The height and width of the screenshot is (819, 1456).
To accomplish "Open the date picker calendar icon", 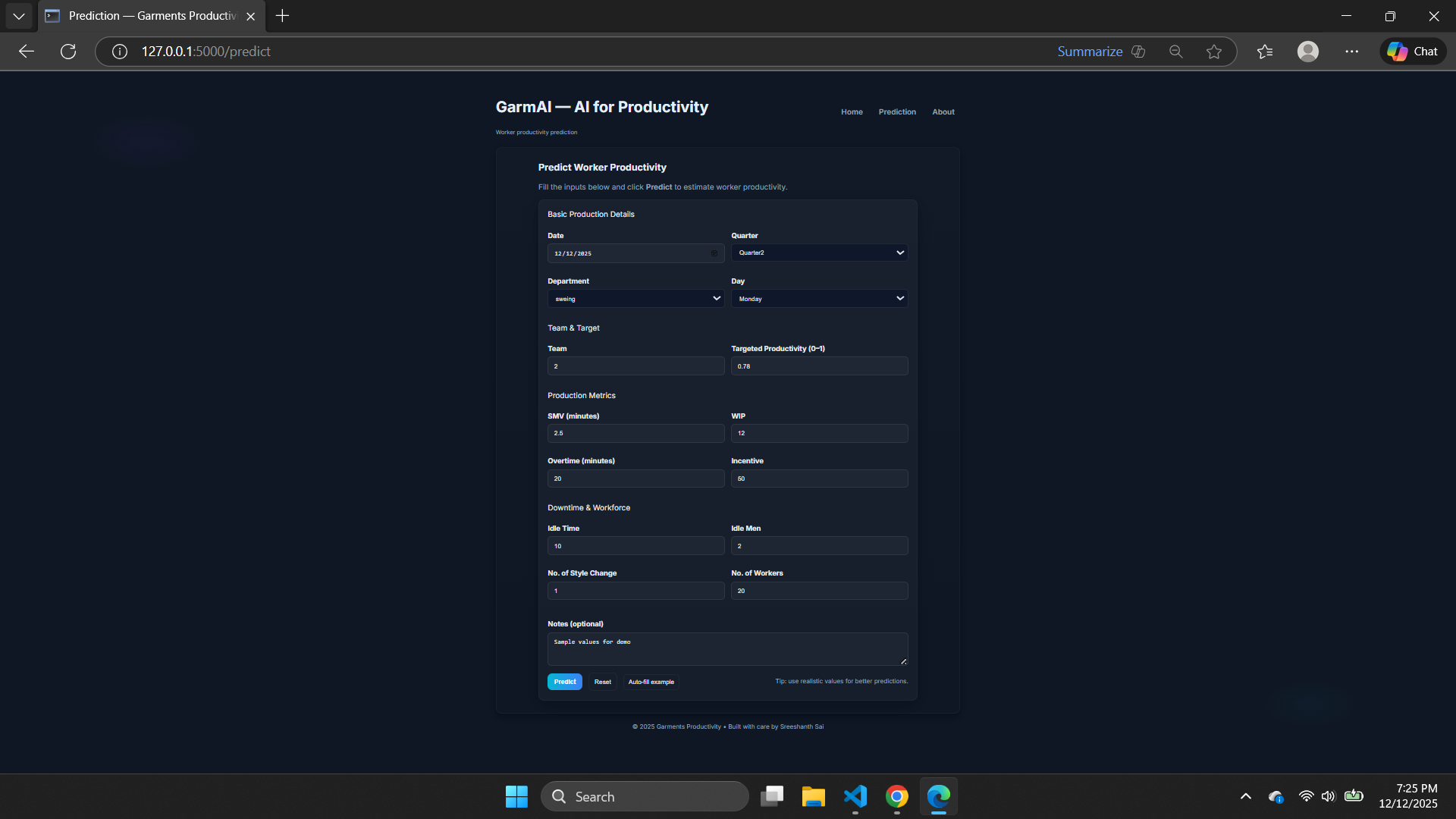I will pos(714,253).
